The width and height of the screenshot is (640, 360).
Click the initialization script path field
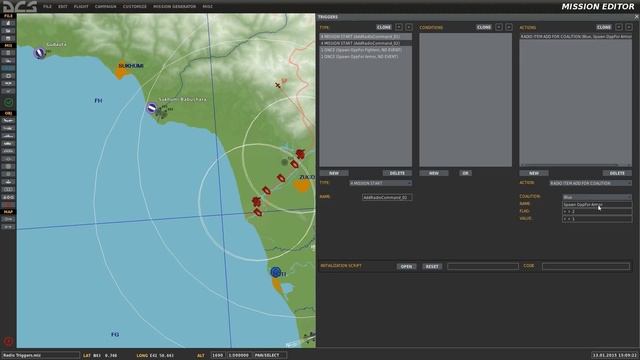[x=483, y=266]
